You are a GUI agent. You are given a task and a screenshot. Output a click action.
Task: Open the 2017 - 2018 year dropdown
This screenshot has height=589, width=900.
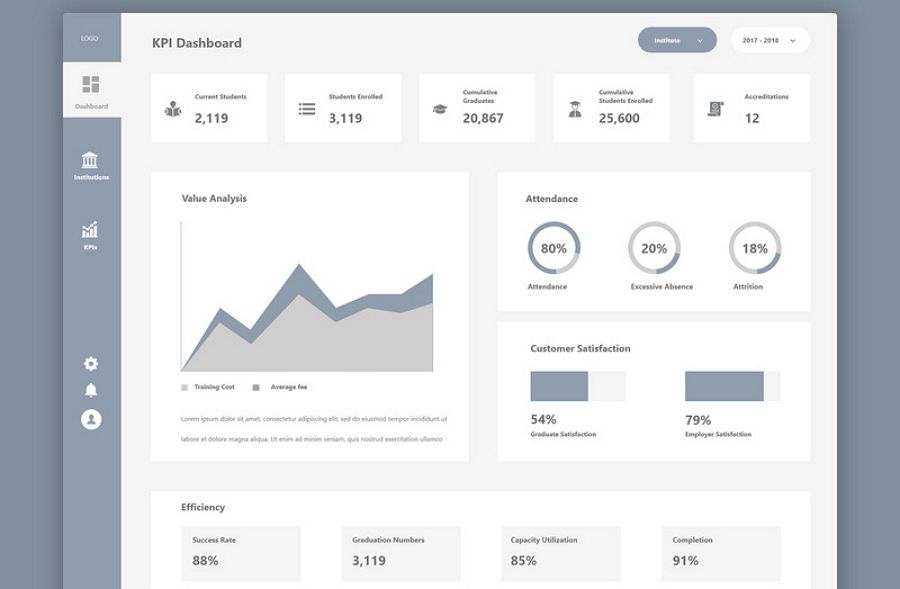click(x=770, y=40)
